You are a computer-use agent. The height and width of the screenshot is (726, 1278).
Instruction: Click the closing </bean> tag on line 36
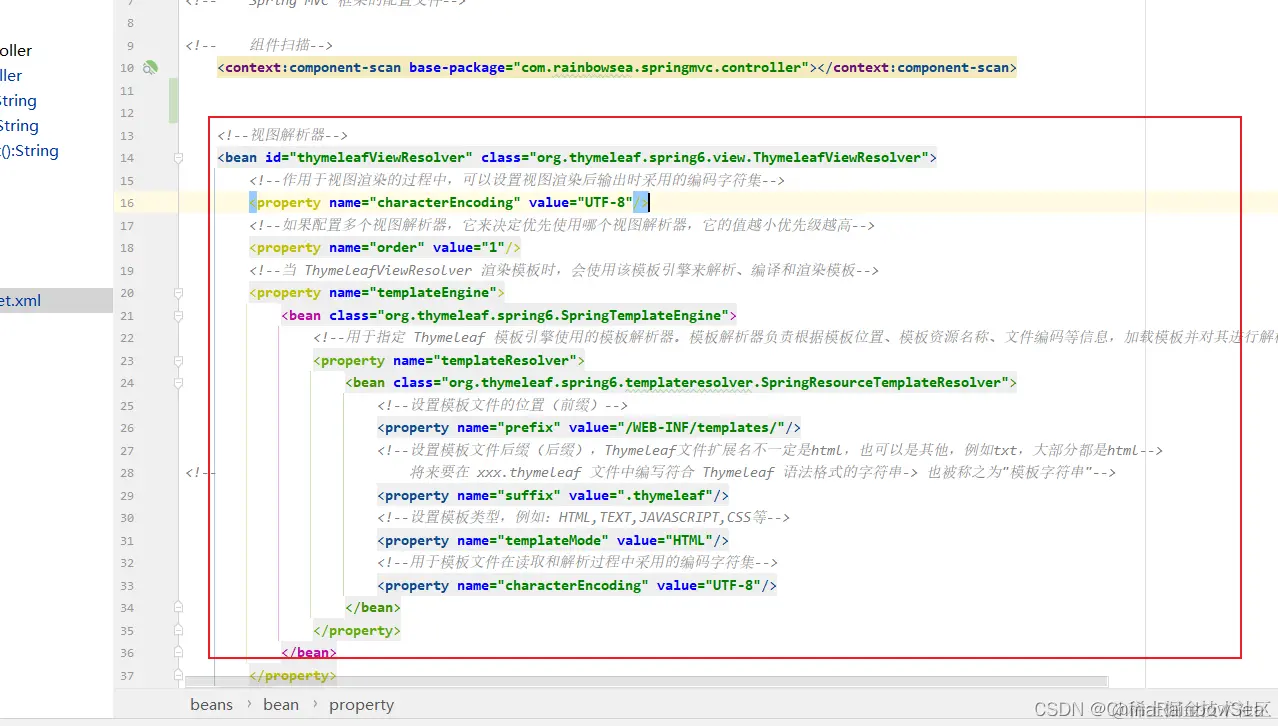pyautogui.click(x=309, y=653)
